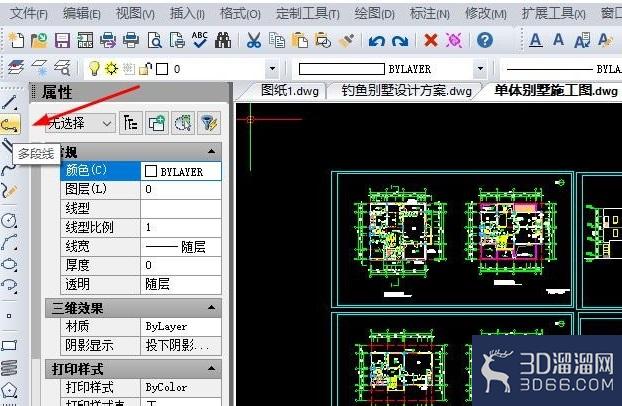Click the New drawing icon
This screenshot has height=406, width=622.
click(16, 40)
